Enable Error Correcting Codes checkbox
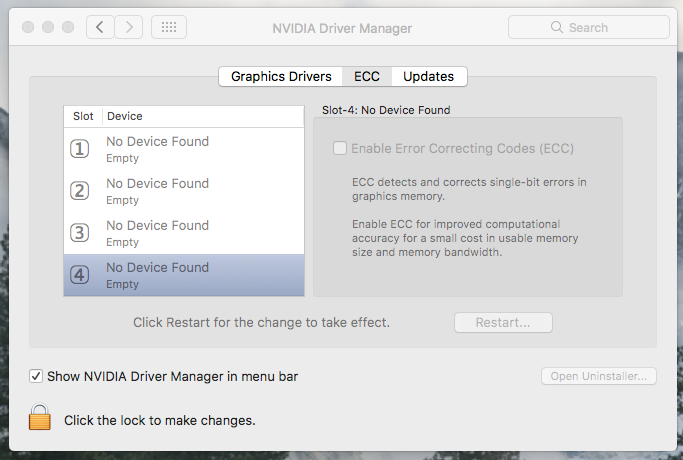 (x=340, y=149)
